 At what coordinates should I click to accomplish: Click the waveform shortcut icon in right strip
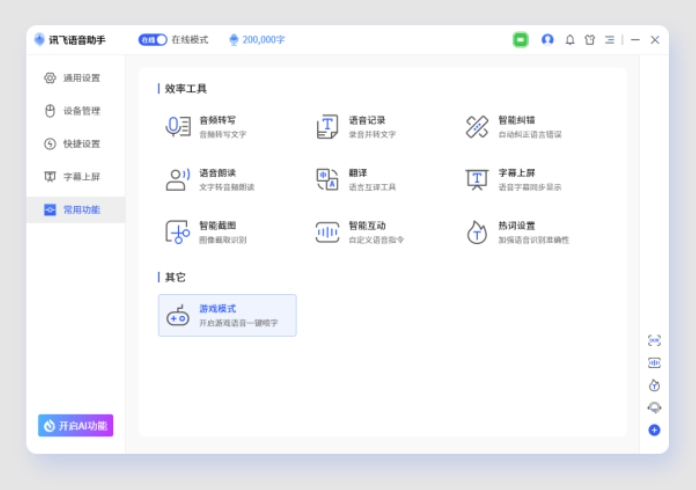point(654,363)
